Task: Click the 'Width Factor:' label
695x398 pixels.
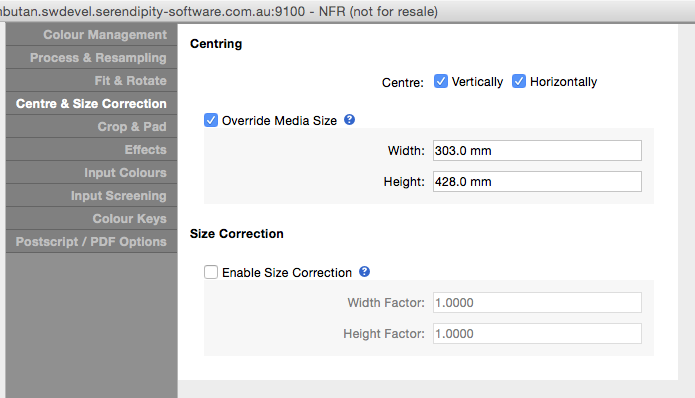Action: pos(386,303)
